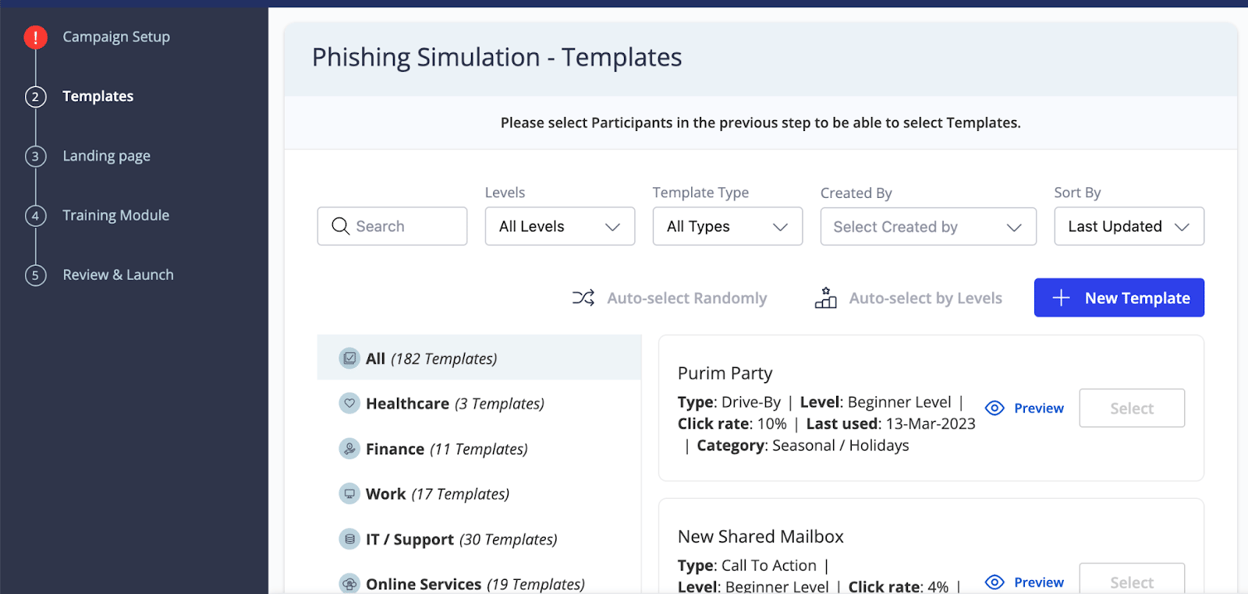Click the Finance category icon

(x=349, y=449)
